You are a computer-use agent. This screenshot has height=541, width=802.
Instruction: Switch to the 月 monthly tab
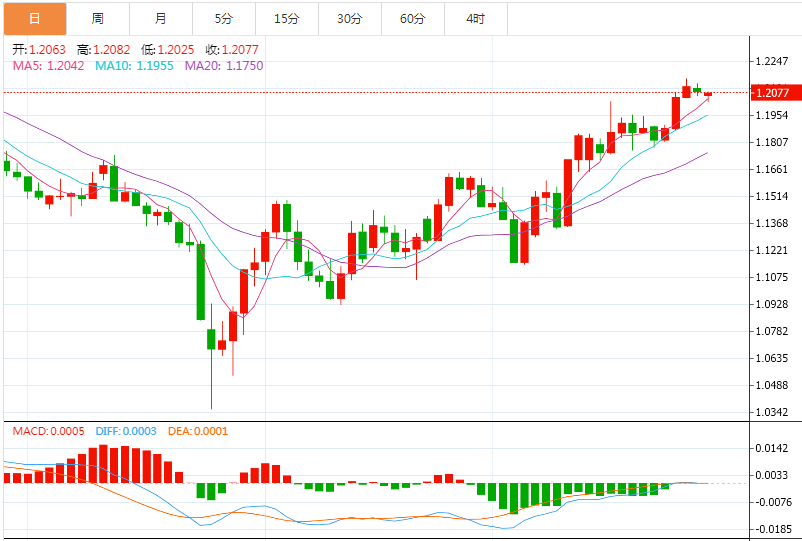coord(161,19)
